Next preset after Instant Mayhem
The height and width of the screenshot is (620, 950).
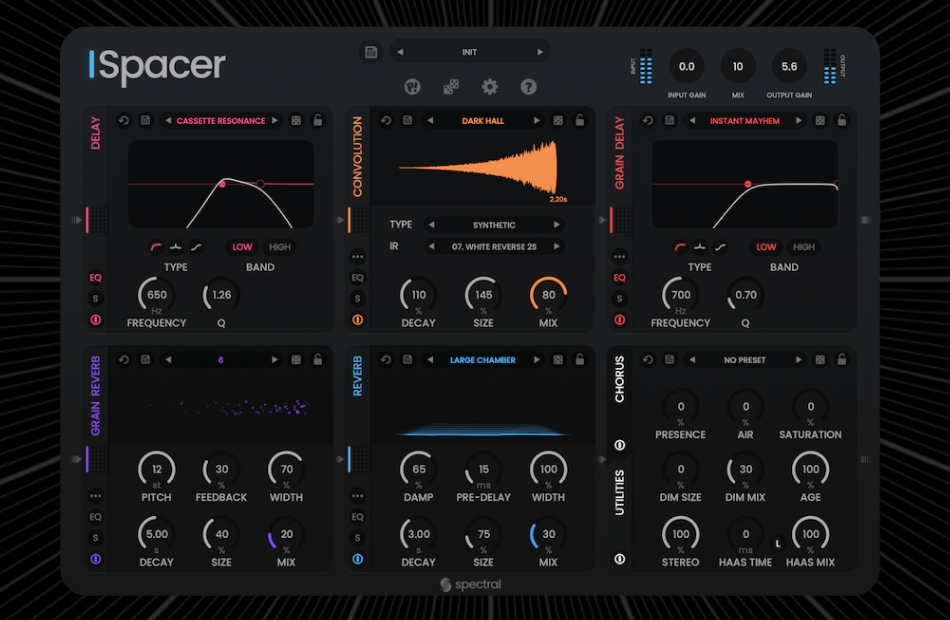coord(799,121)
